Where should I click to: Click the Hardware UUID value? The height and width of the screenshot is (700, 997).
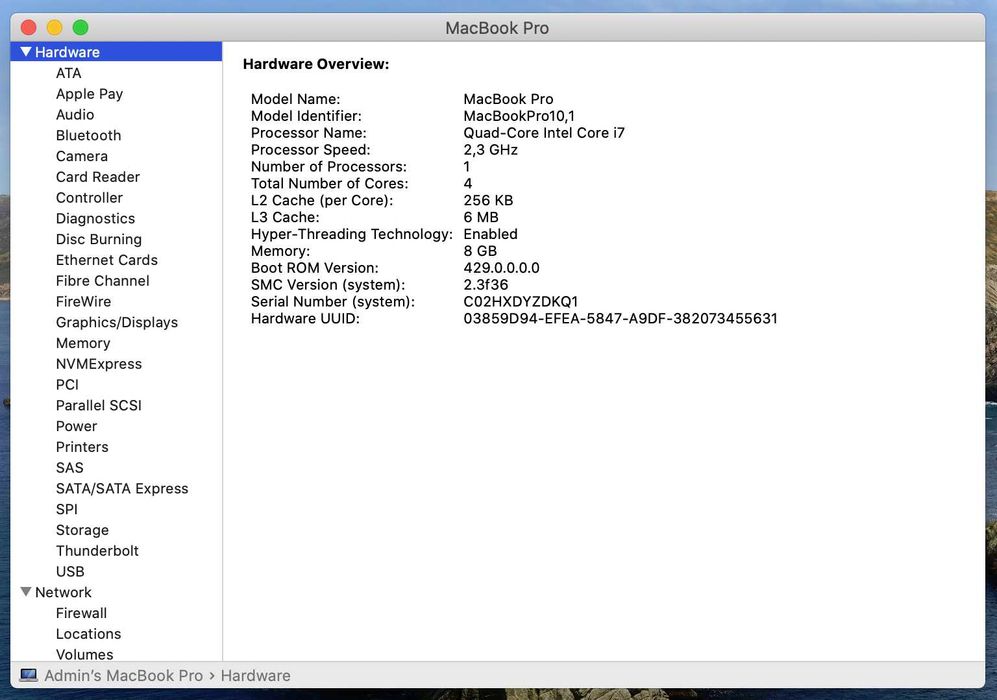point(620,318)
